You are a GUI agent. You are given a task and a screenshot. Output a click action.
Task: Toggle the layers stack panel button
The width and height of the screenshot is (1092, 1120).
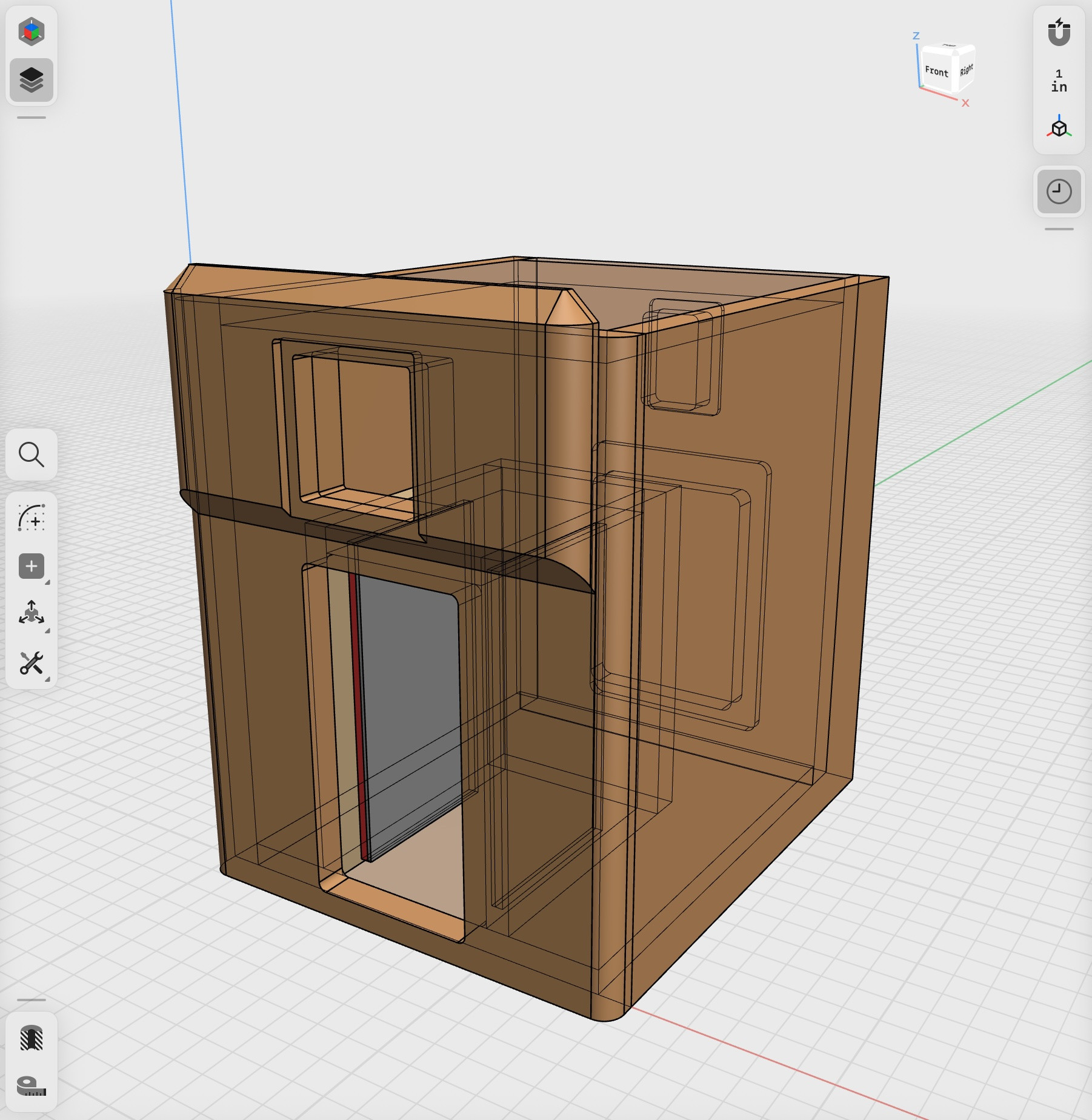click(32, 80)
